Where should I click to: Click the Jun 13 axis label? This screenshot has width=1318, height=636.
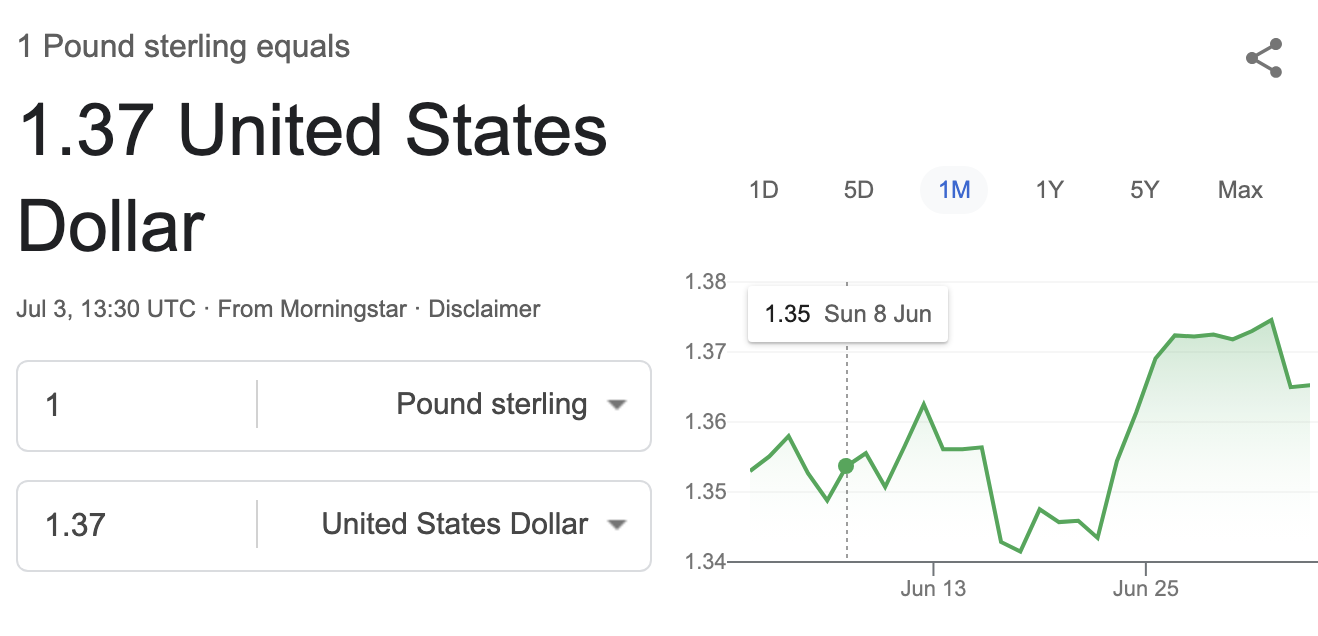coord(933,588)
